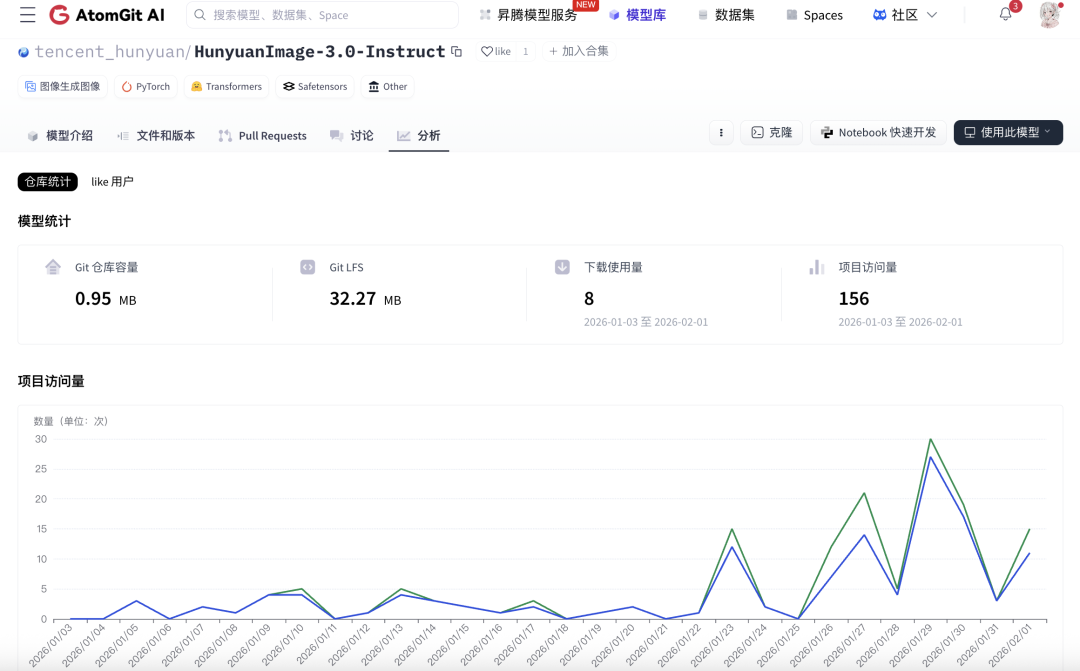Copy the model name icon

[456, 51]
